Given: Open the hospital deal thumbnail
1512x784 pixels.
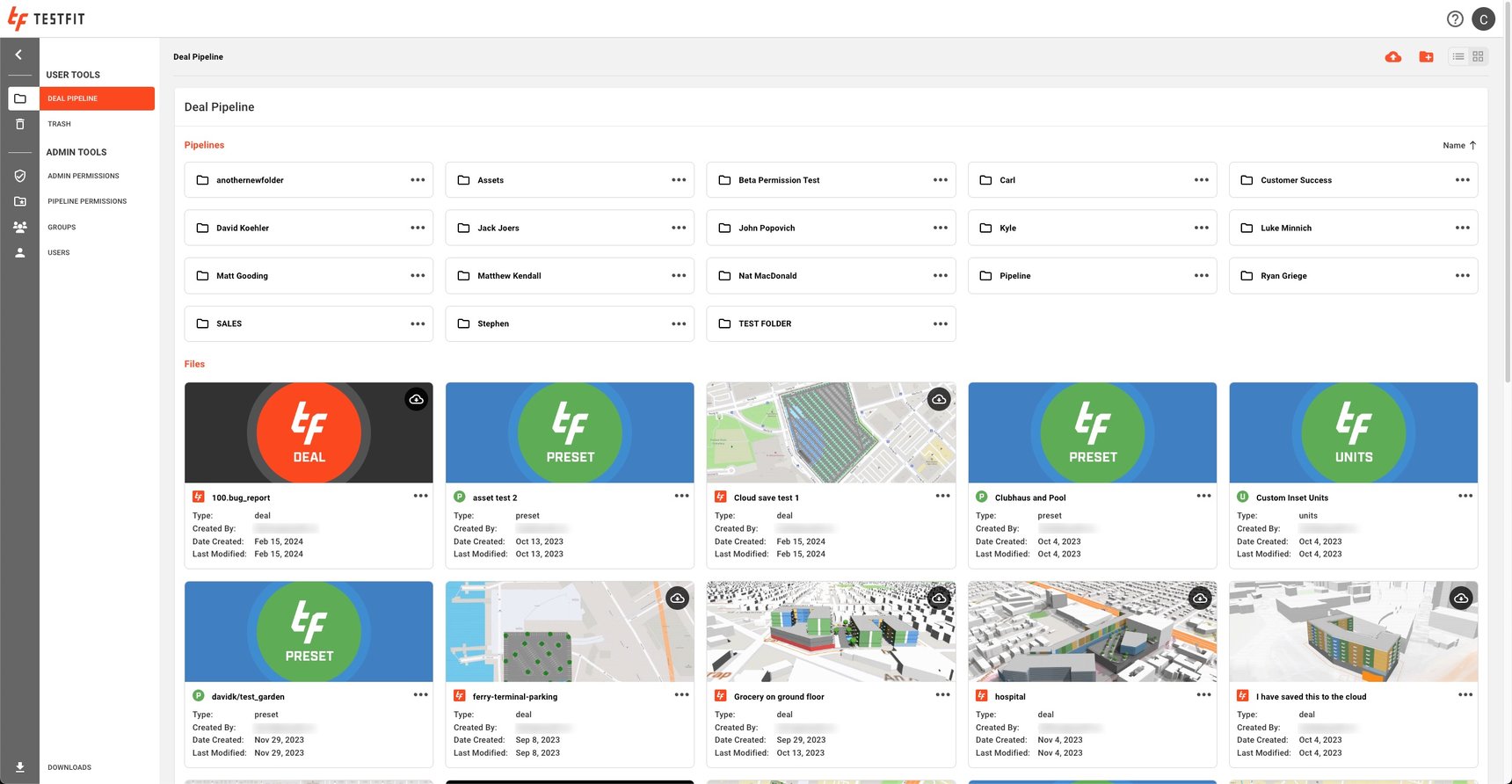Looking at the screenshot, I should pos(1092,631).
